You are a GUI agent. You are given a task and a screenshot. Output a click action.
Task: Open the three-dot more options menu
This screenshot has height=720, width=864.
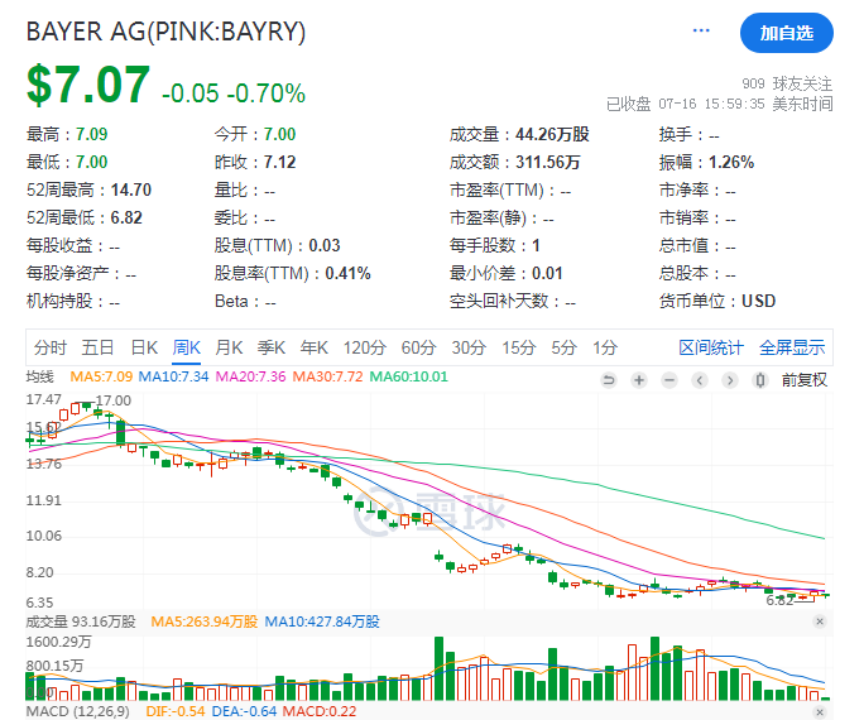701,30
